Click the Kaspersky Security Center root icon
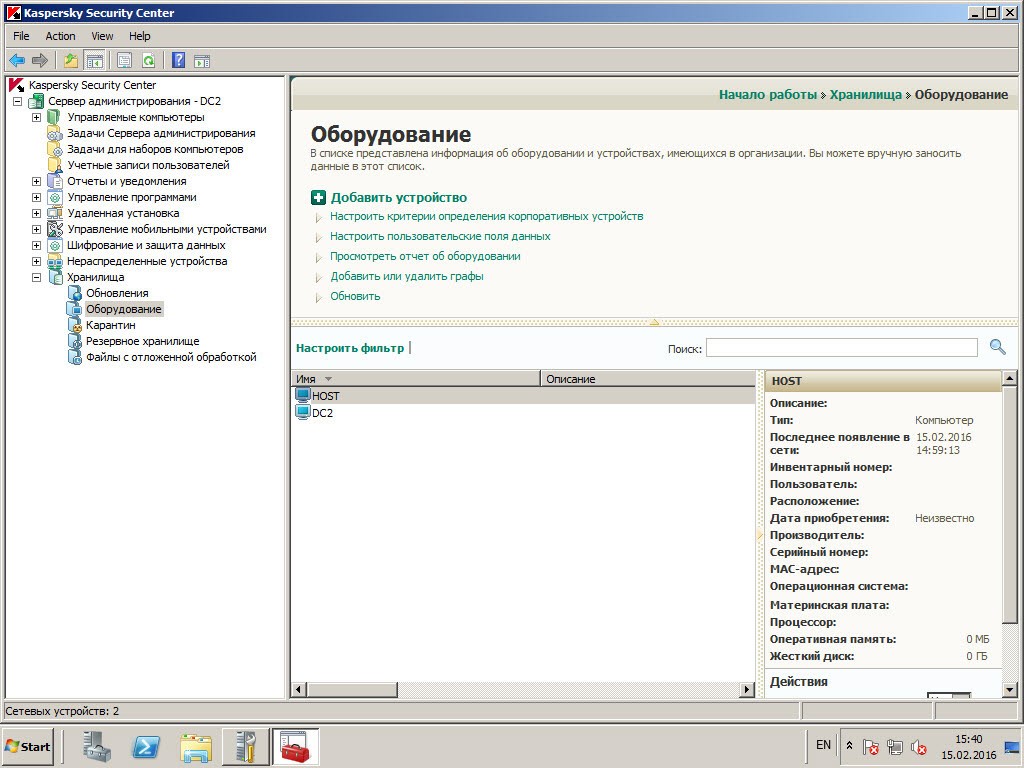This screenshot has height=768, width=1024. click(16, 85)
